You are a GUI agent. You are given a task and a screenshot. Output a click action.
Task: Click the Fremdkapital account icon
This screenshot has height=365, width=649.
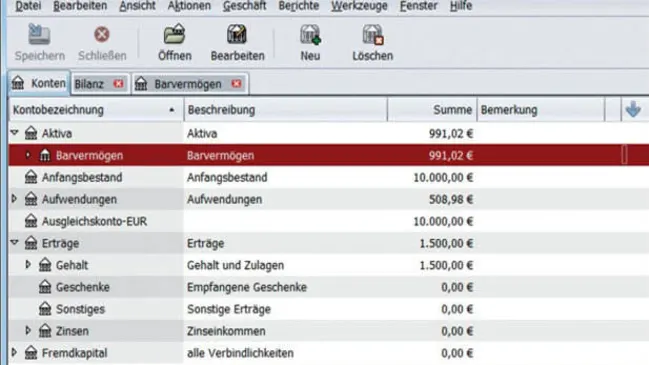(31, 353)
